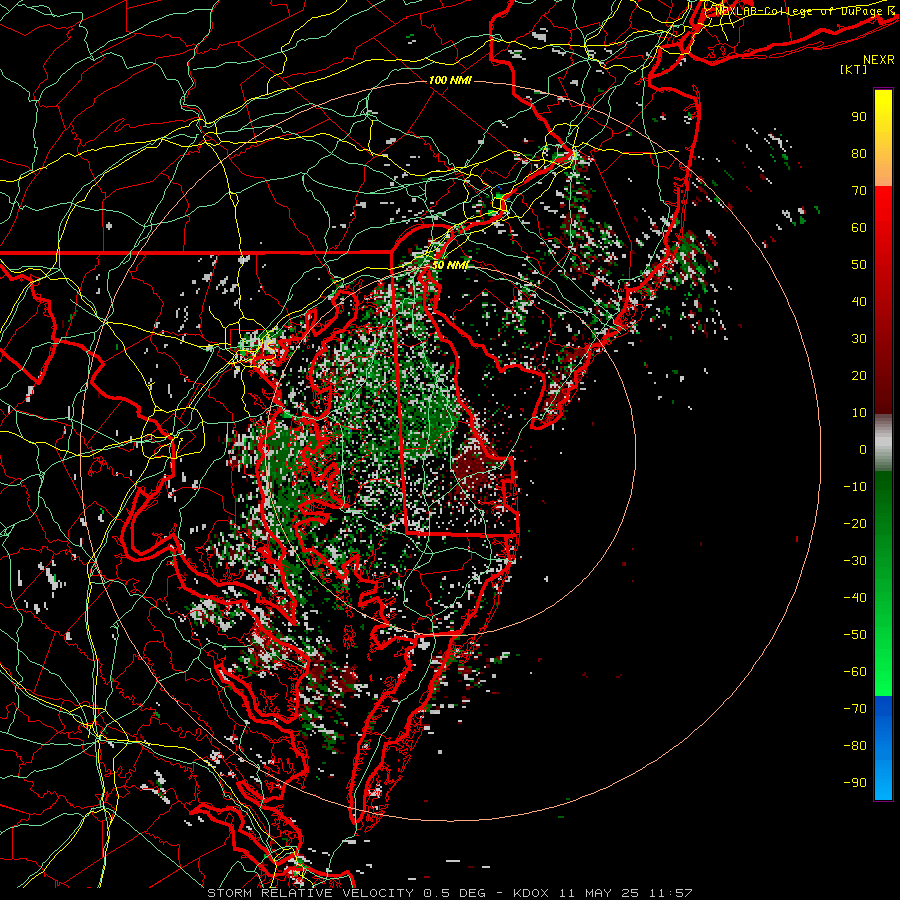The image size is (900, 900).
Task: Pick the green segment of the color bar
Action: click(x=883, y=583)
